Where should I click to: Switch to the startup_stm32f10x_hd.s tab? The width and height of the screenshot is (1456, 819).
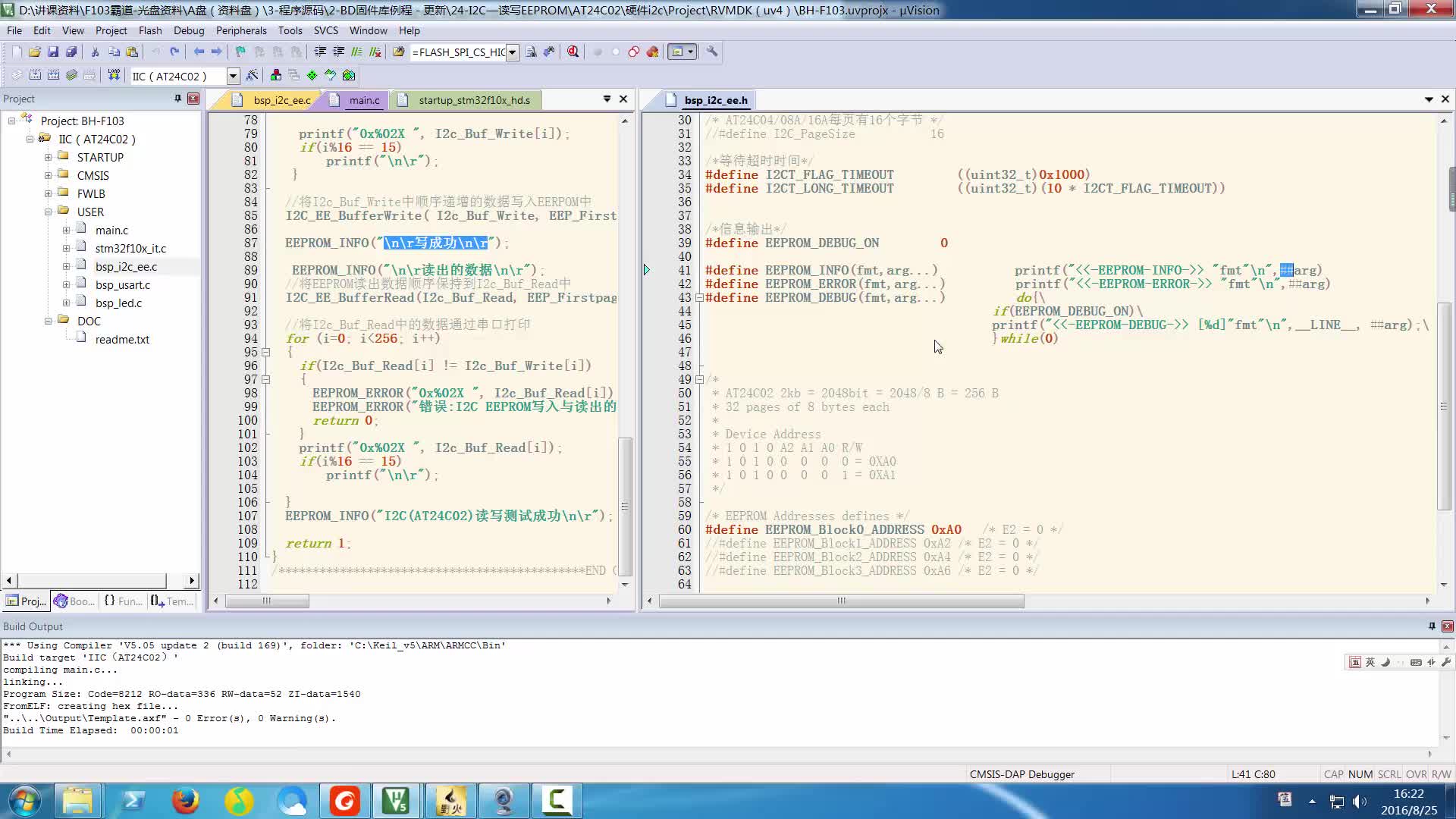464,100
